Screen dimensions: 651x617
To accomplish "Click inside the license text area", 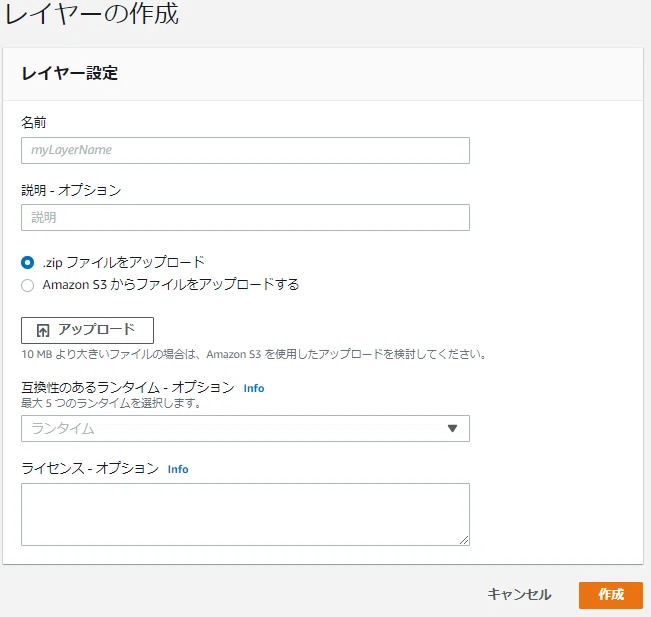I will (x=245, y=514).
